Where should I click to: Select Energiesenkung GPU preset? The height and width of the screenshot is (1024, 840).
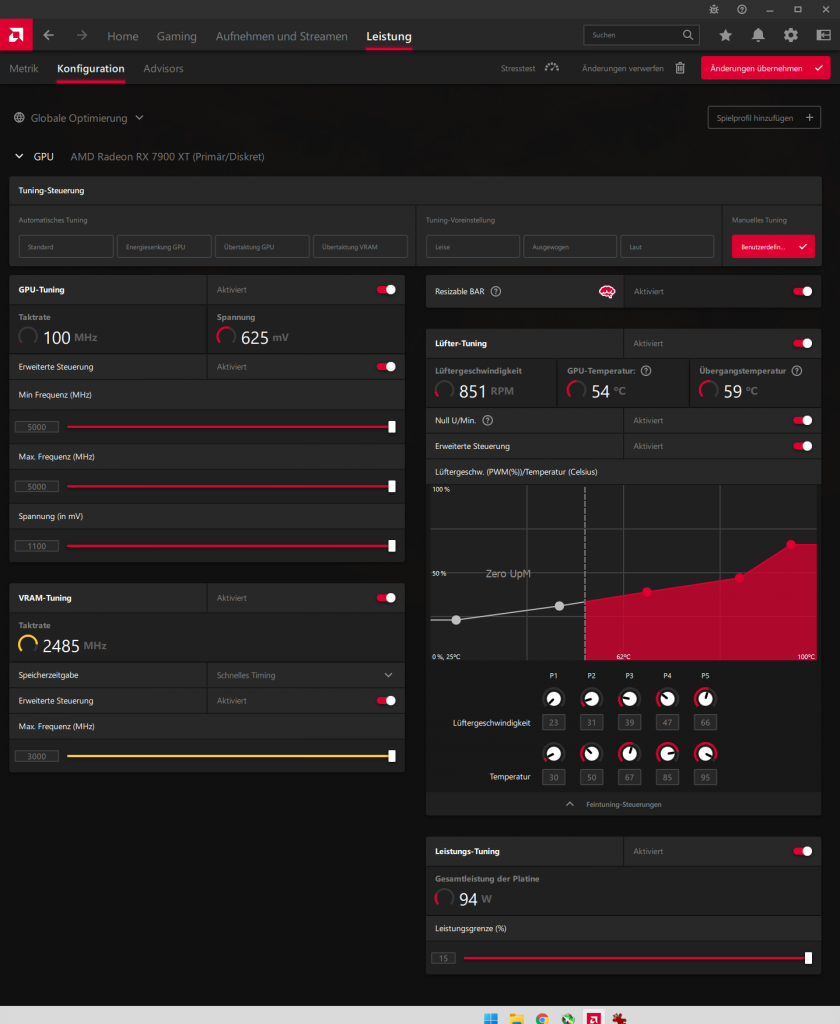[x=164, y=247]
